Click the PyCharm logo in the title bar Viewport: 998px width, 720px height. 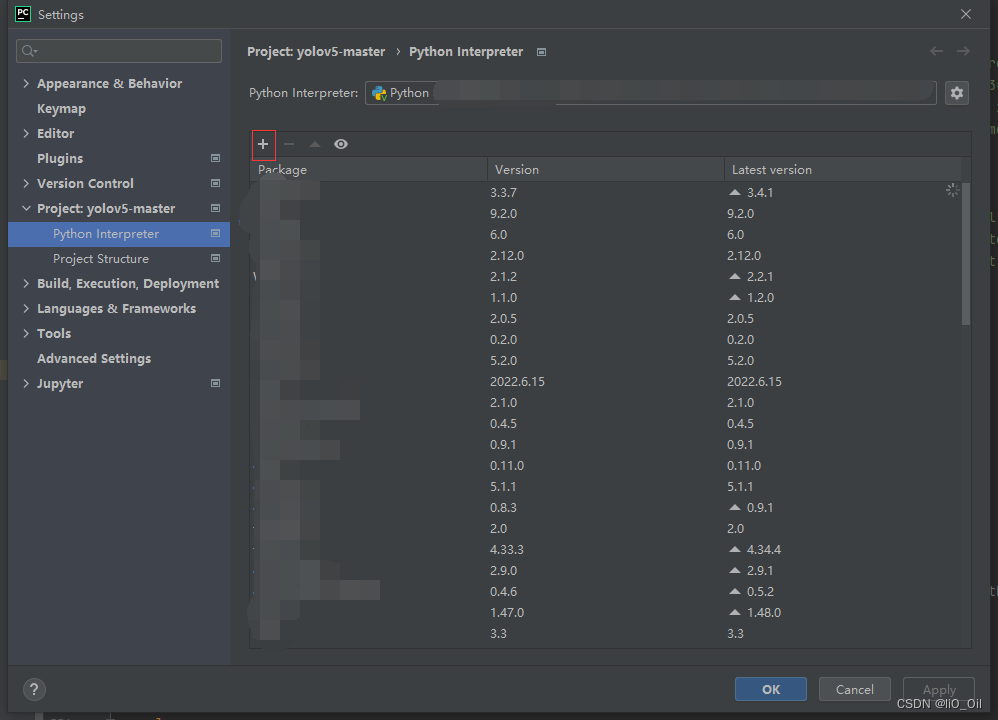click(x=23, y=14)
